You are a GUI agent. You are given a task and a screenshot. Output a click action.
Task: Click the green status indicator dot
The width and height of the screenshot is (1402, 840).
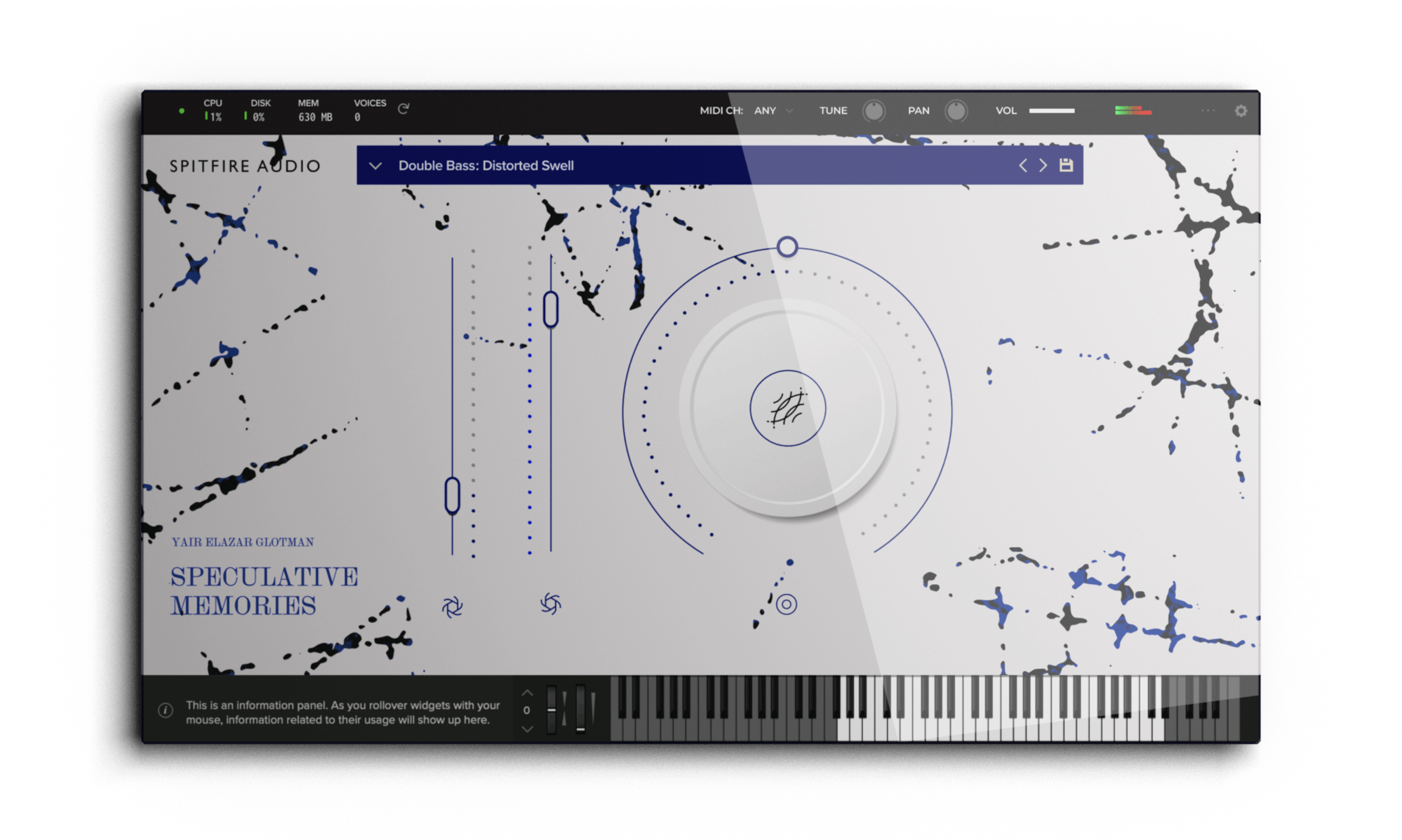click(182, 110)
